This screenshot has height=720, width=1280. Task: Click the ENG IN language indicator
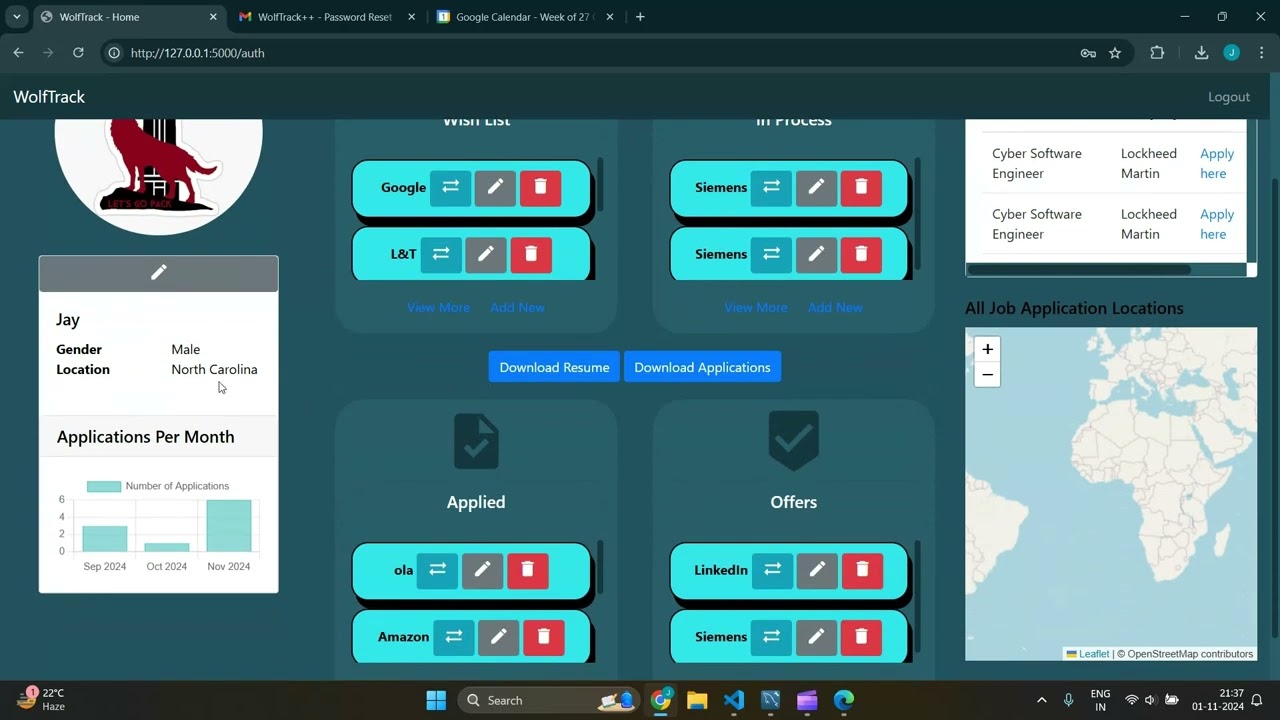(x=1100, y=700)
